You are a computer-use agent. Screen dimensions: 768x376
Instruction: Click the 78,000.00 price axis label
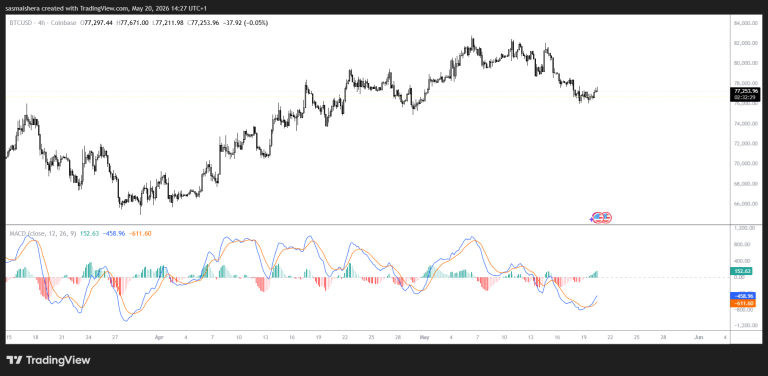[x=746, y=83]
